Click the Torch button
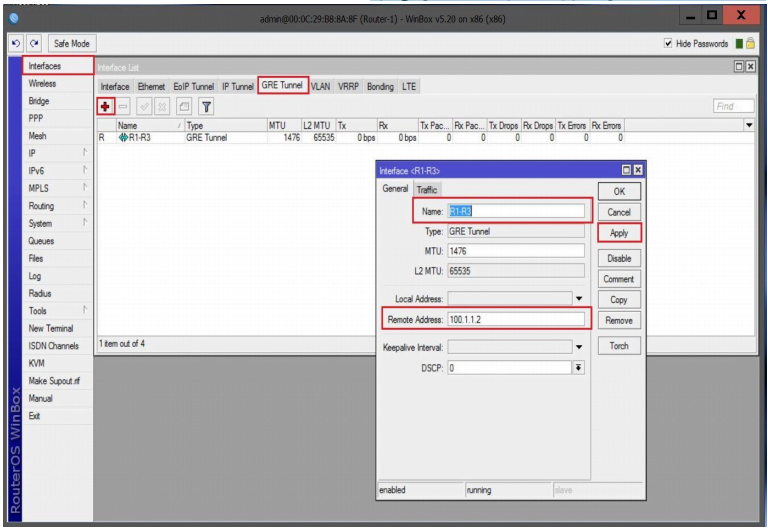The height and width of the screenshot is (529, 768). [619, 346]
